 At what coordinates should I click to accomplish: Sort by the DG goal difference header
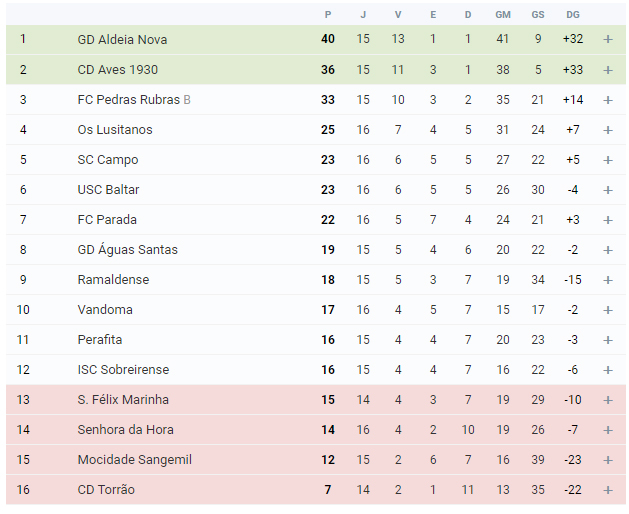click(x=573, y=15)
